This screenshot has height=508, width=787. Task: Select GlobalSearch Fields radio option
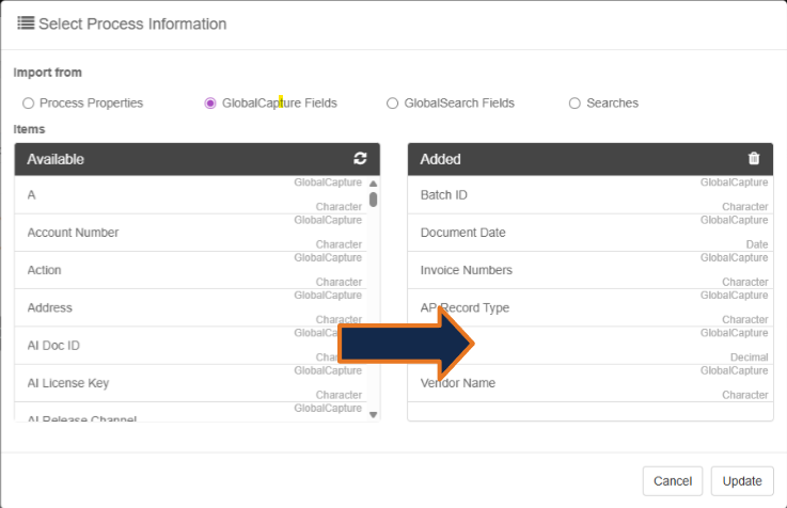[x=392, y=103]
